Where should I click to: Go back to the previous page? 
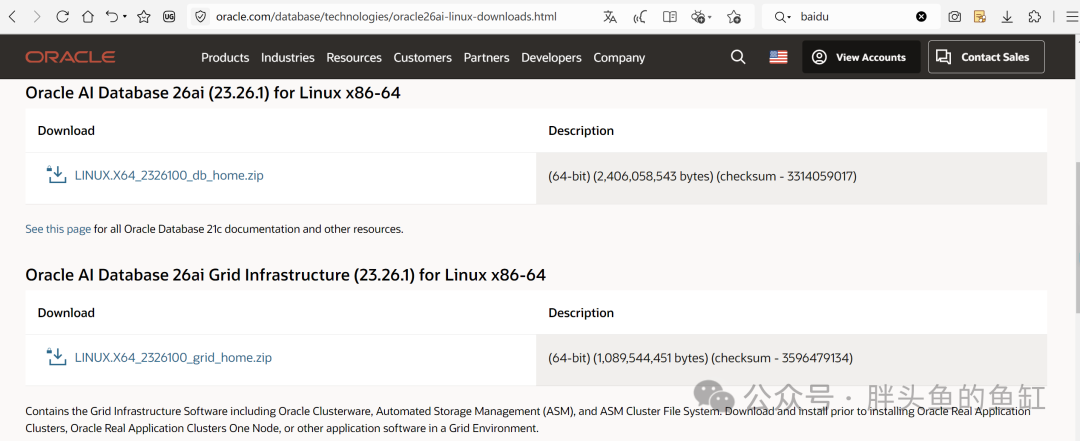point(12,17)
